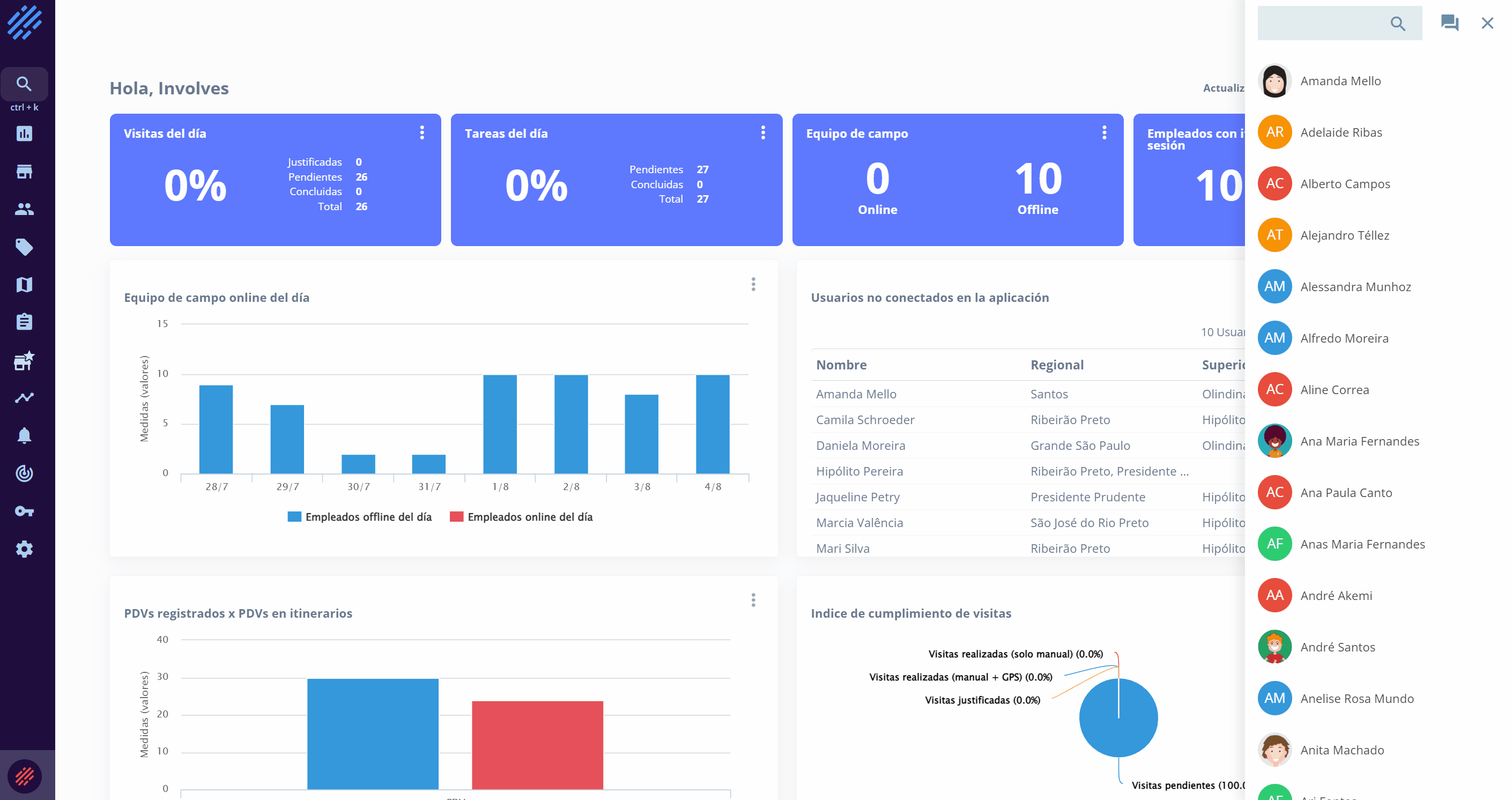The height and width of the screenshot is (800, 1512).
Task: Click the Nombre column header
Action: [x=841, y=365]
